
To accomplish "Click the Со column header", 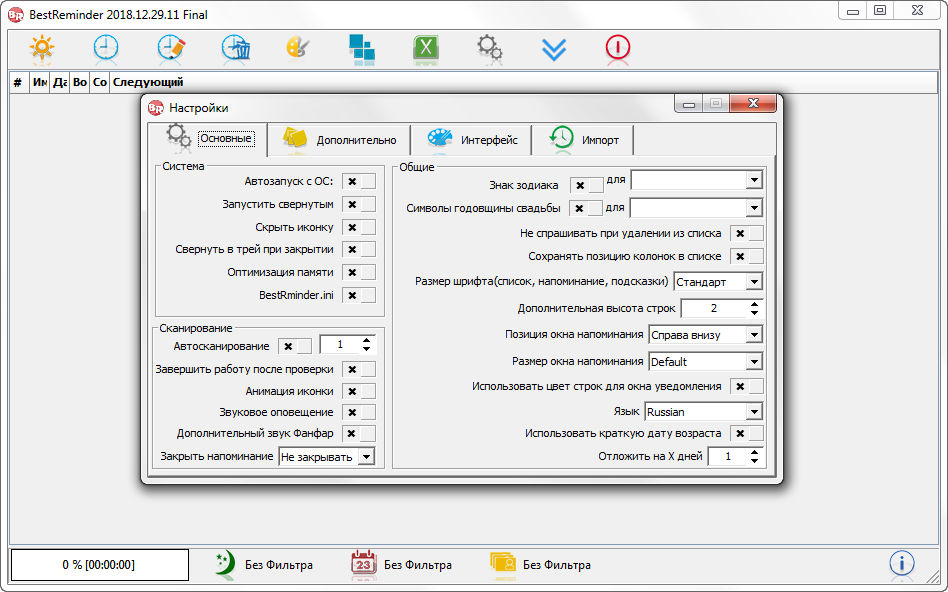I will (x=100, y=82).
